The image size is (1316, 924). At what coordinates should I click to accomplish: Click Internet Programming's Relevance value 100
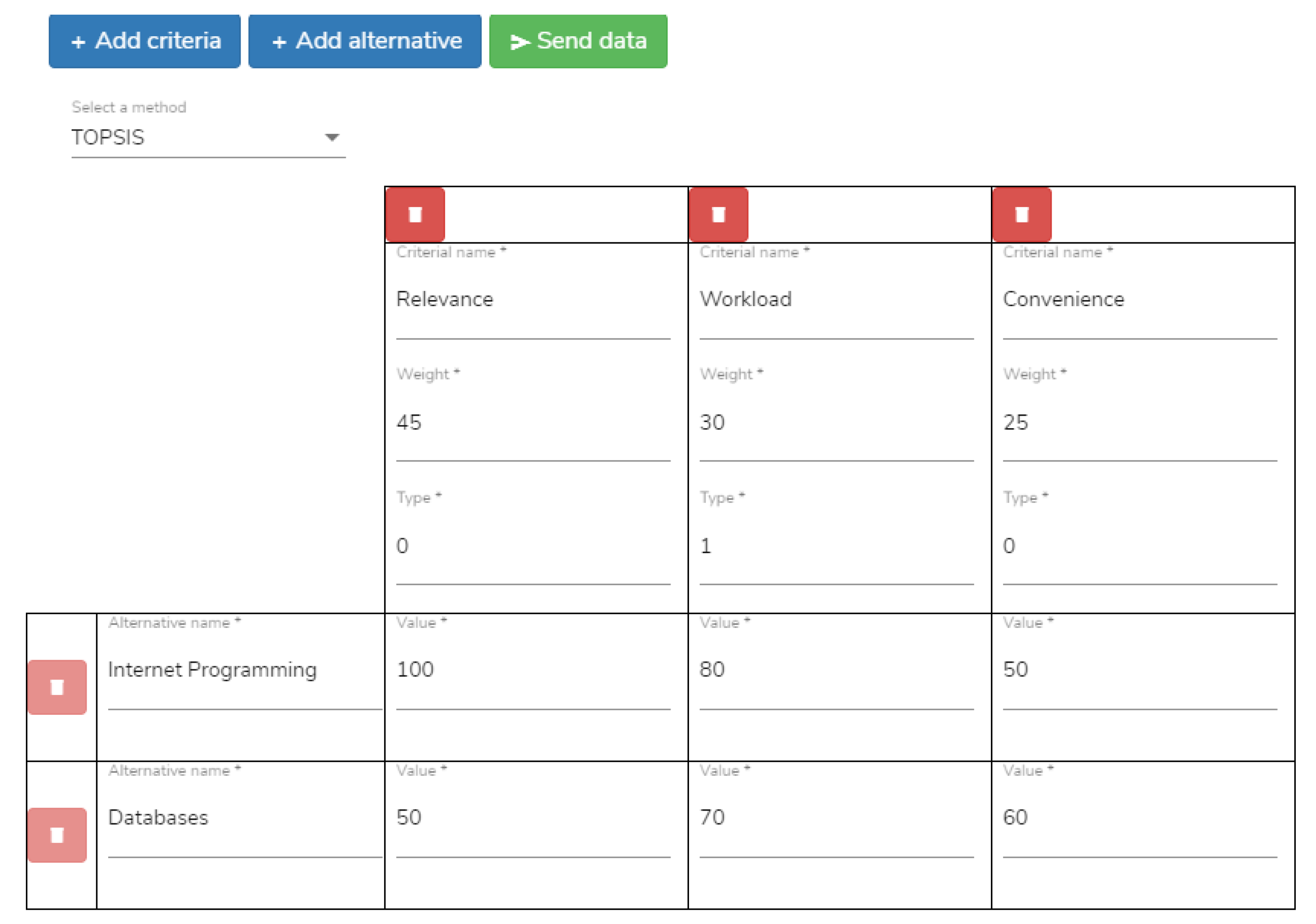[533, 670]
